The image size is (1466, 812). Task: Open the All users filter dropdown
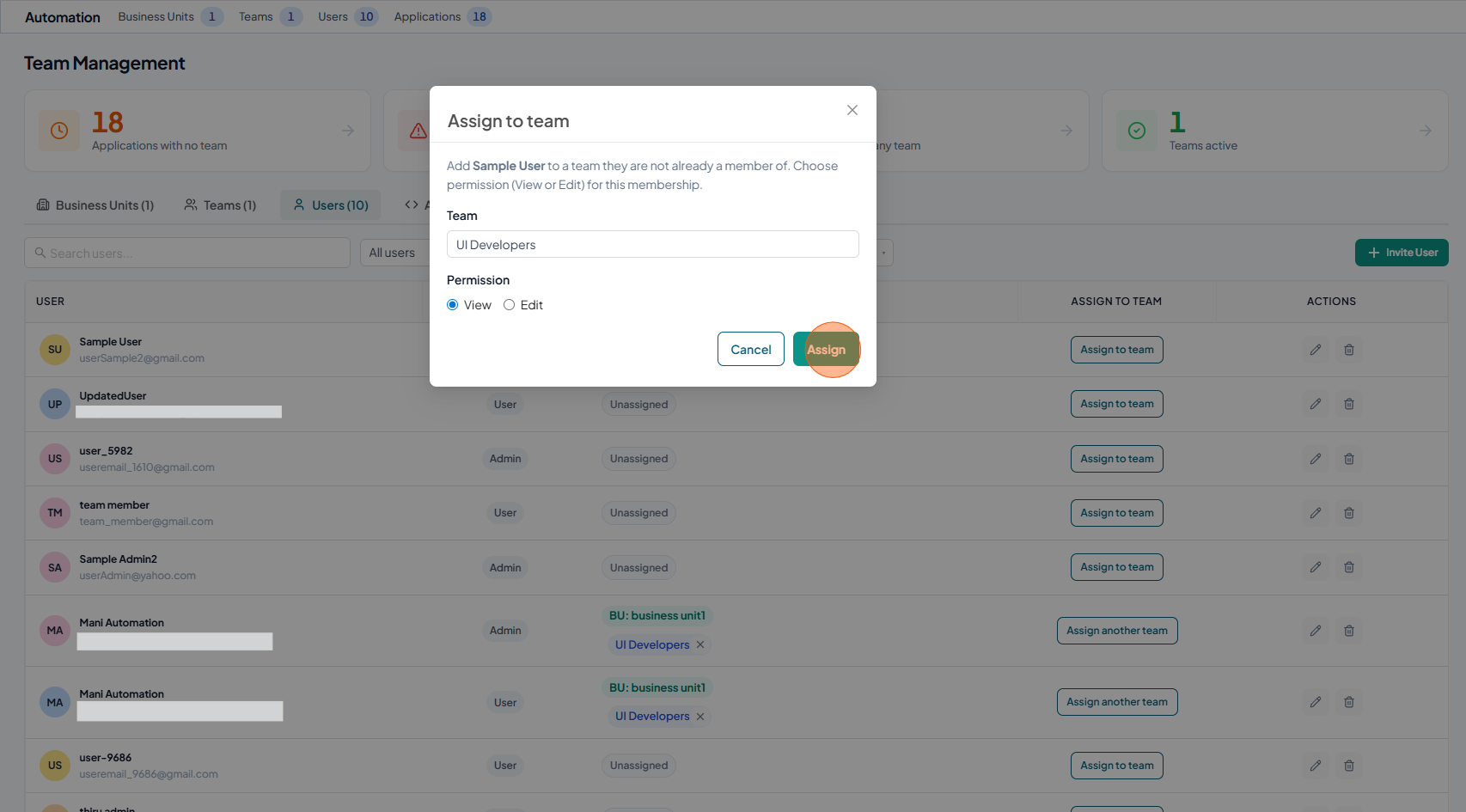pos(395,253)
